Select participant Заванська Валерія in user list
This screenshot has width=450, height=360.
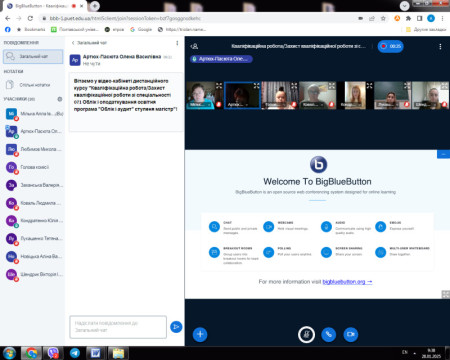coord(33,185)
